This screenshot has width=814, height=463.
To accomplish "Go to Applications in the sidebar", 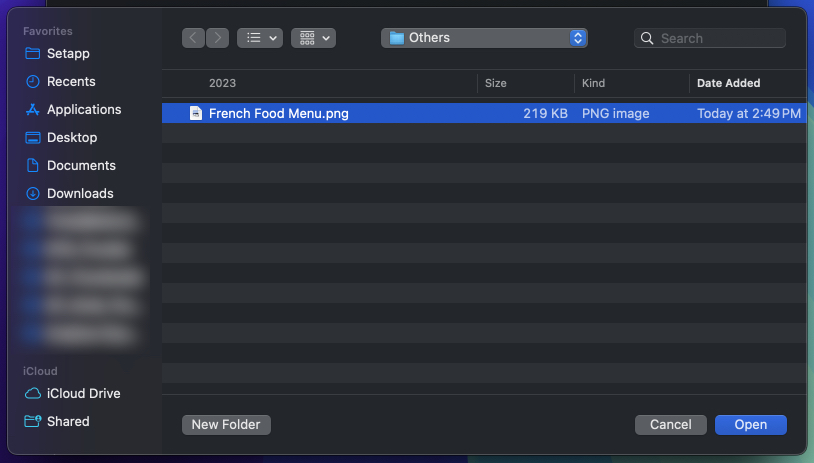I will 84,109.
